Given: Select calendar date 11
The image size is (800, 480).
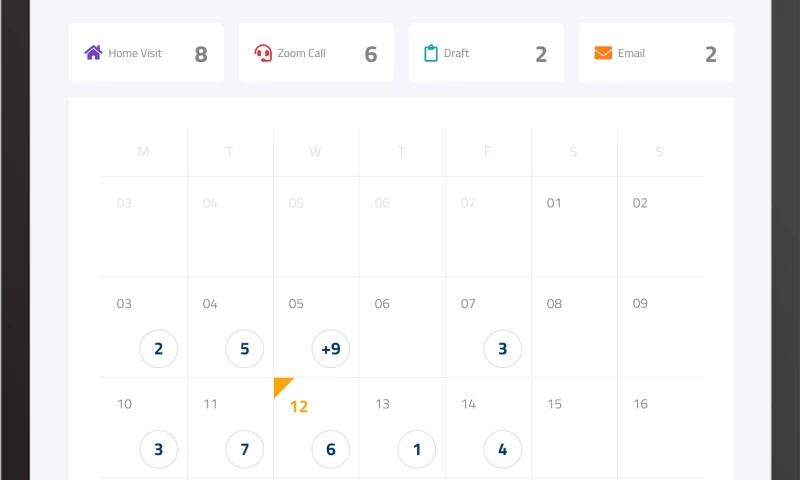Looking at the screenshot, I should pyautogui.click(x=210, y=404).
